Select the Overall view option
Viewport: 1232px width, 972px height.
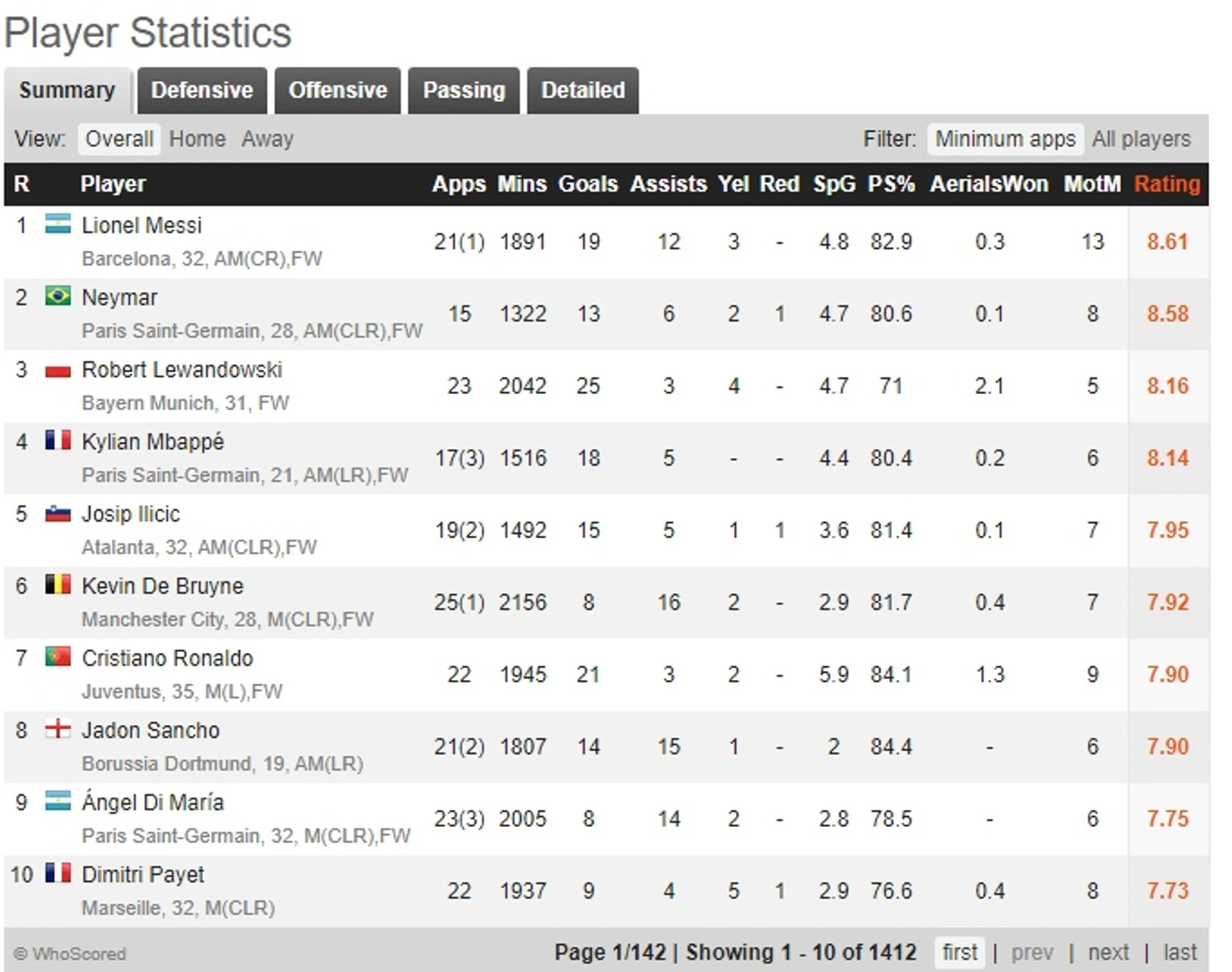[x=119, y=139]
